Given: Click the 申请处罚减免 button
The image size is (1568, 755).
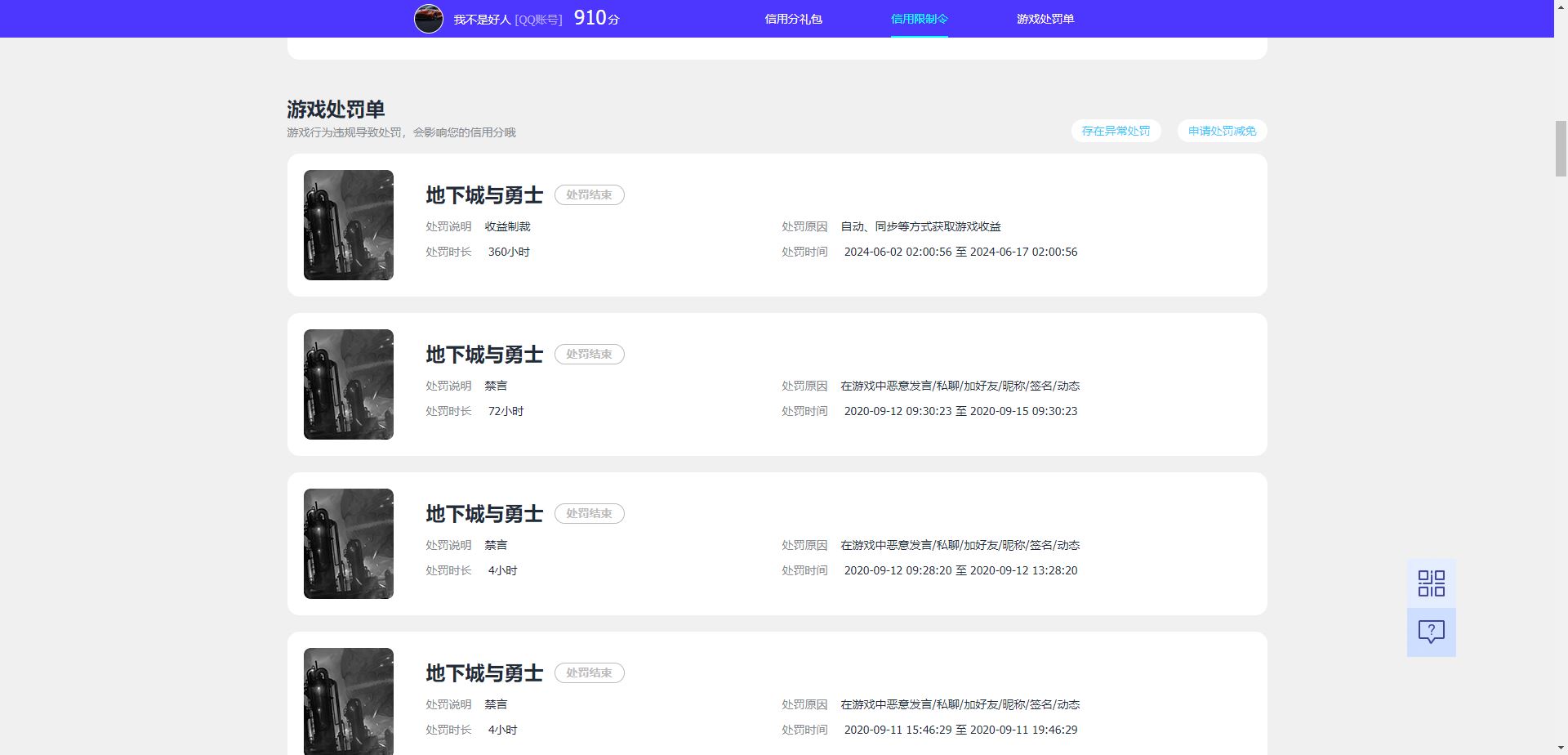Looking at the screenshot, I should point(1221,131).
